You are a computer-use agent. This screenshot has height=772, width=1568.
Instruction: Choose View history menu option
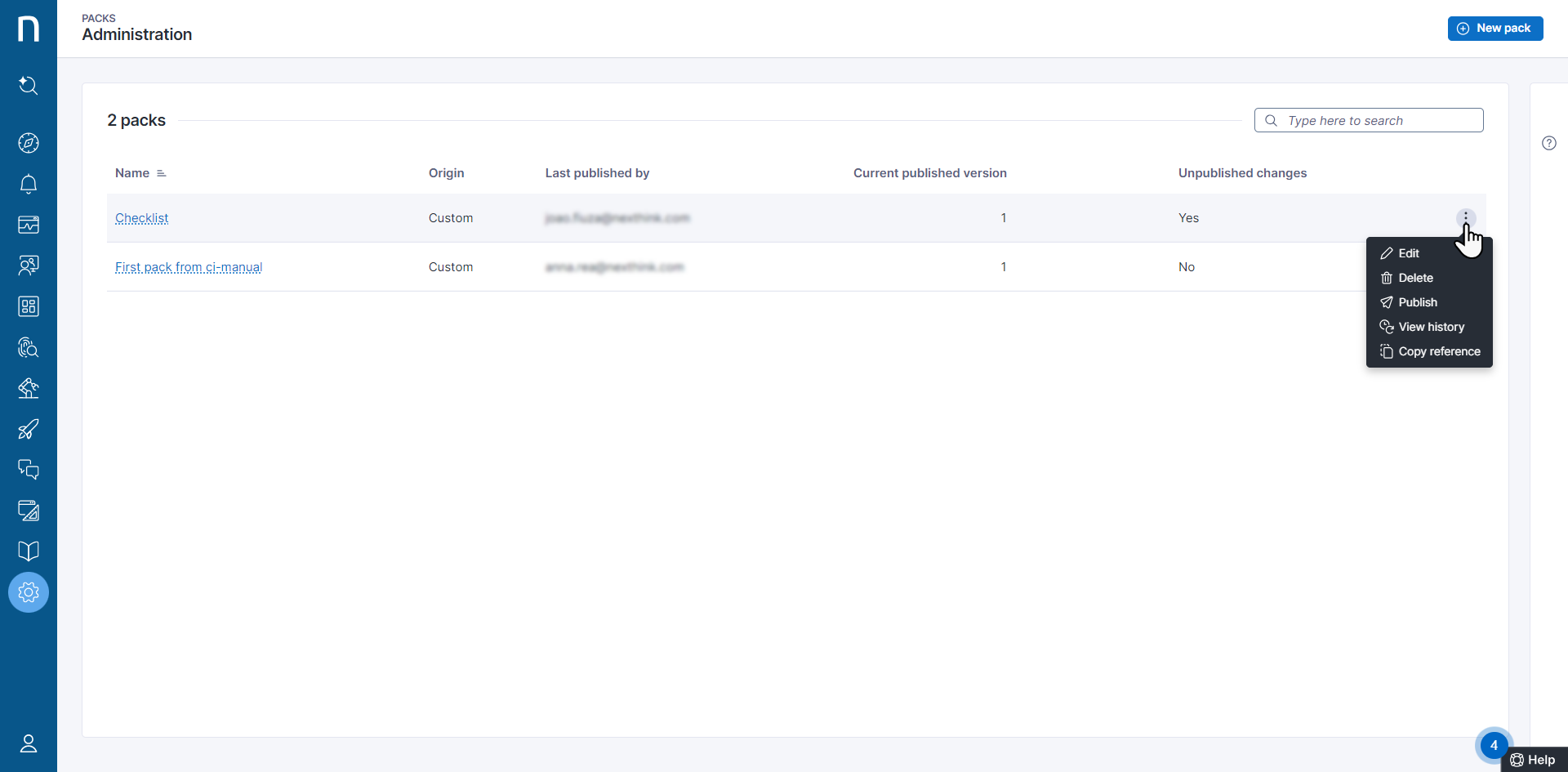(1430, 327)
